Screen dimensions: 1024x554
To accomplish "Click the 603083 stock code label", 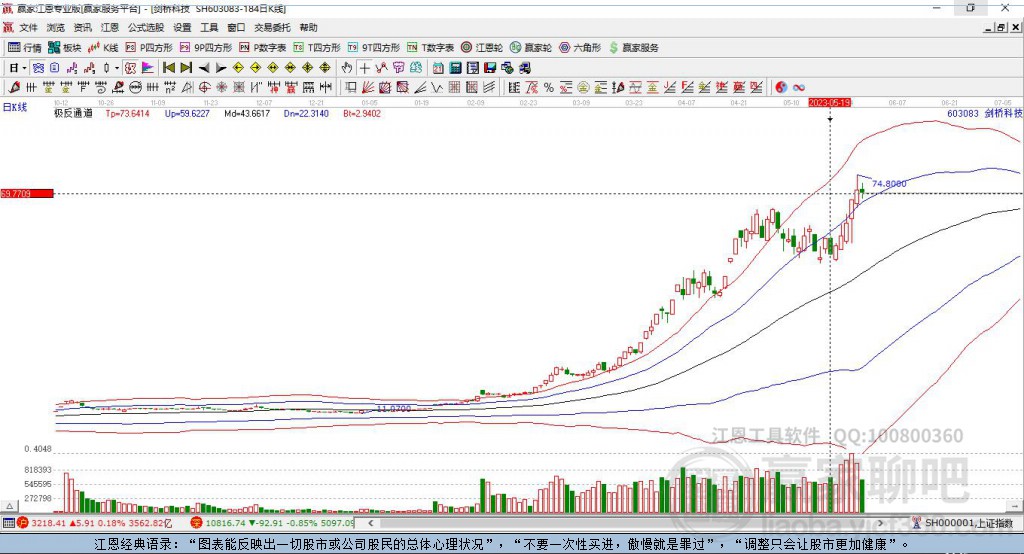I will (963, 114).
